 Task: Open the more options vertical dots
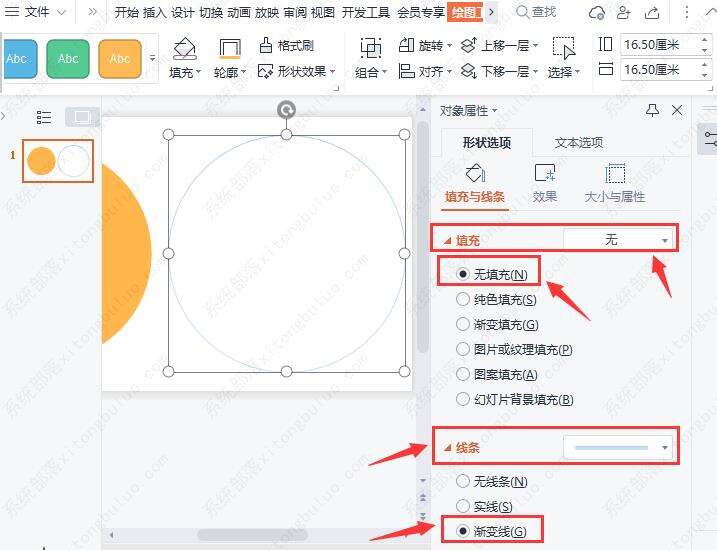coord(686,12)
